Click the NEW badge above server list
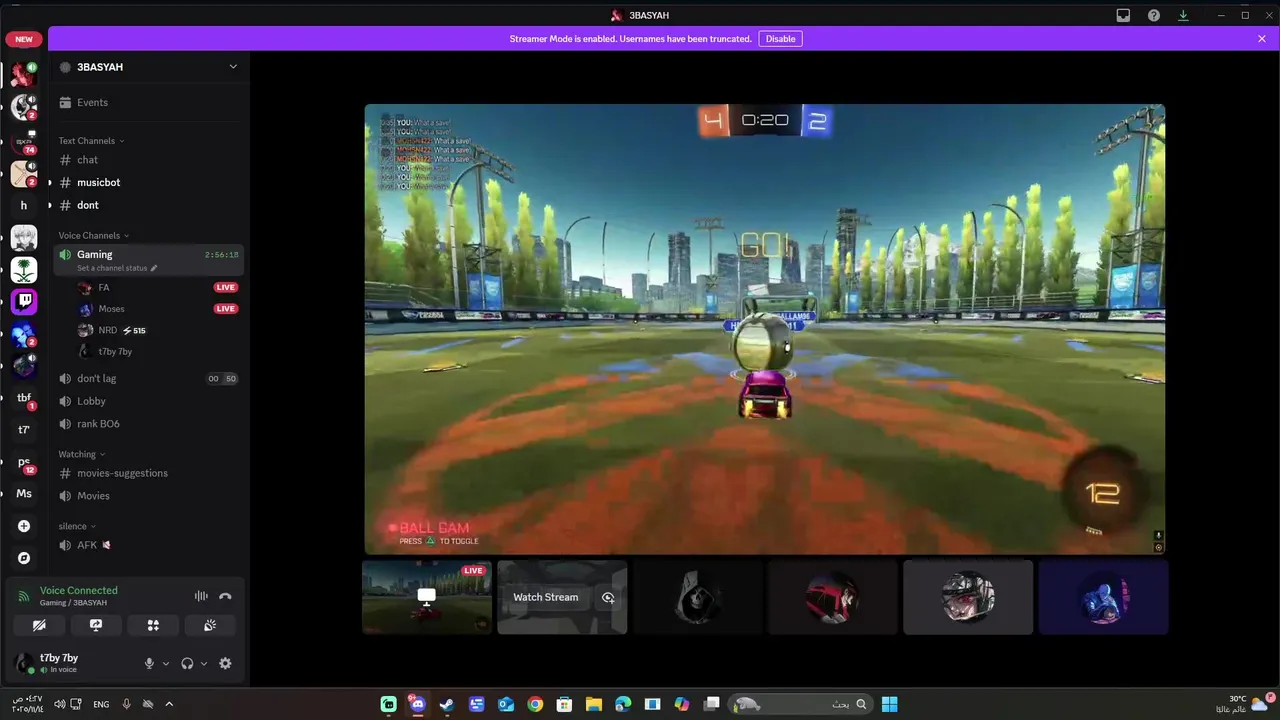Viewport: 1280px width, 720px height. point(24,39)
